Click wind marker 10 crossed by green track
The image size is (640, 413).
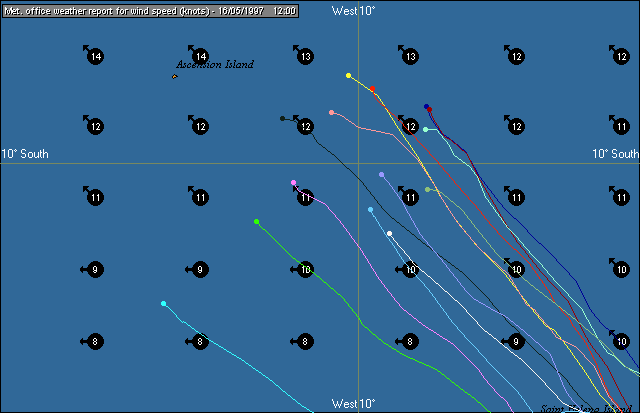pyautogui.click(x=305, y=269)
